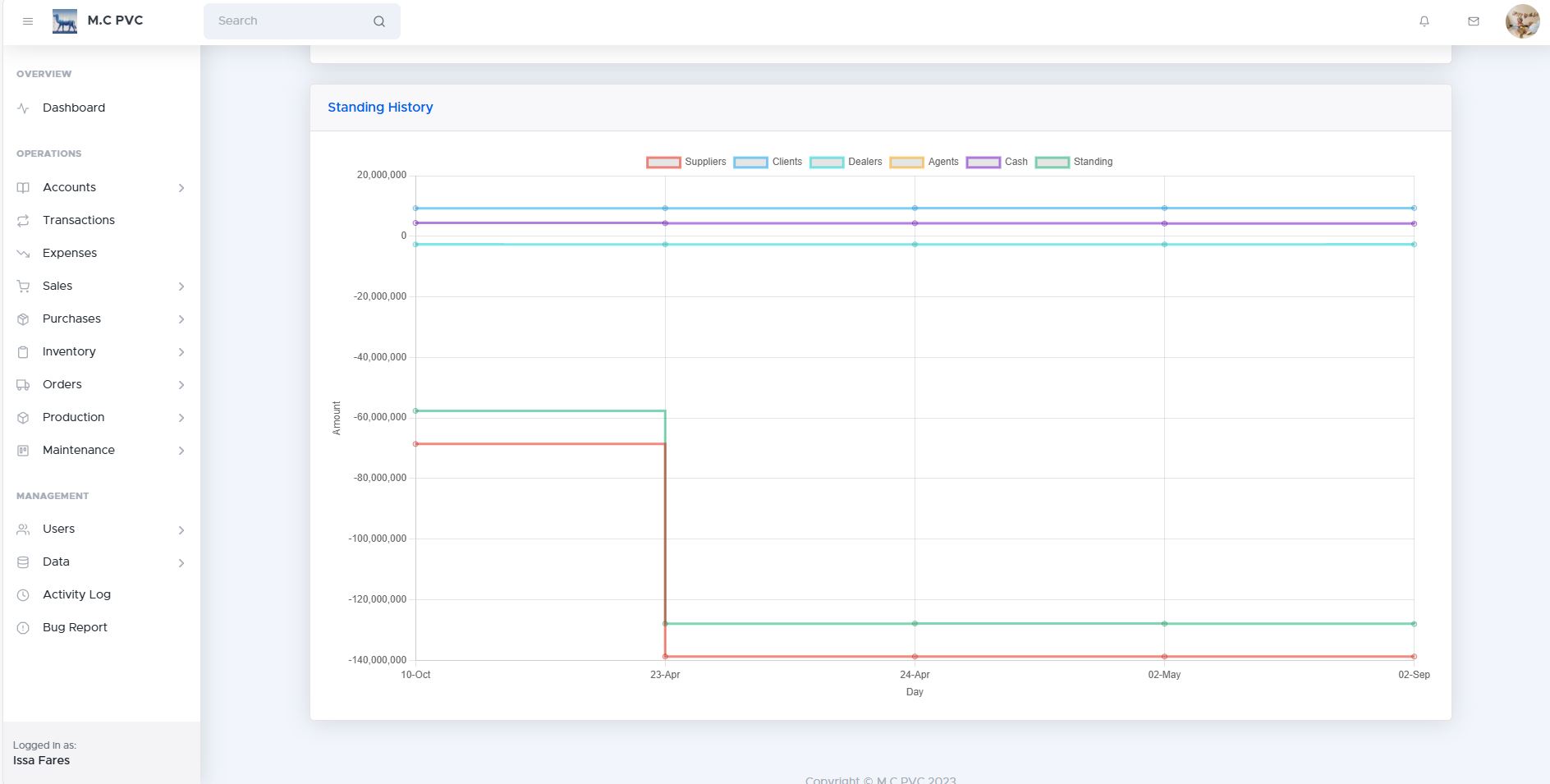Click the M.C PVC logo image

pyautogui.click(x=65, y=21)
